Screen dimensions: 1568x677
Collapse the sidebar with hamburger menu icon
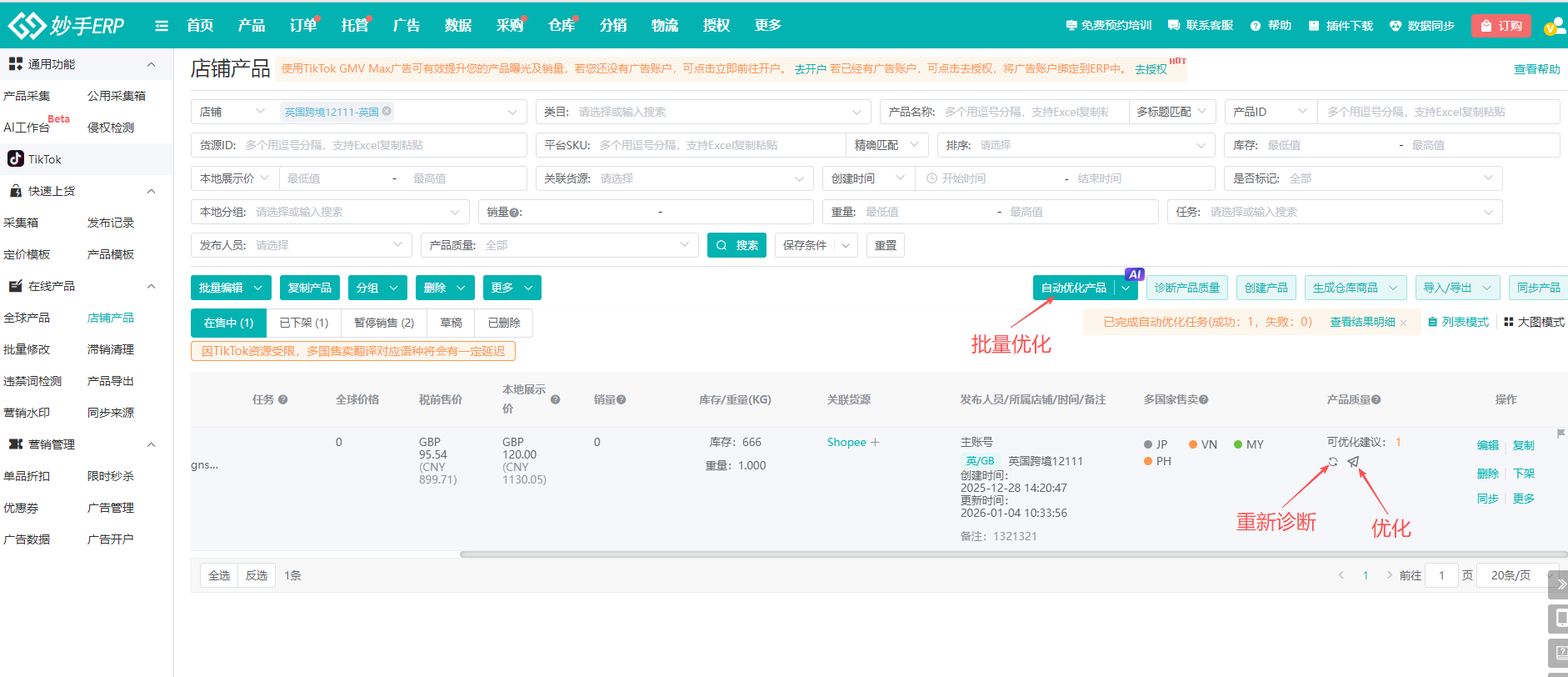pos(162,26)
